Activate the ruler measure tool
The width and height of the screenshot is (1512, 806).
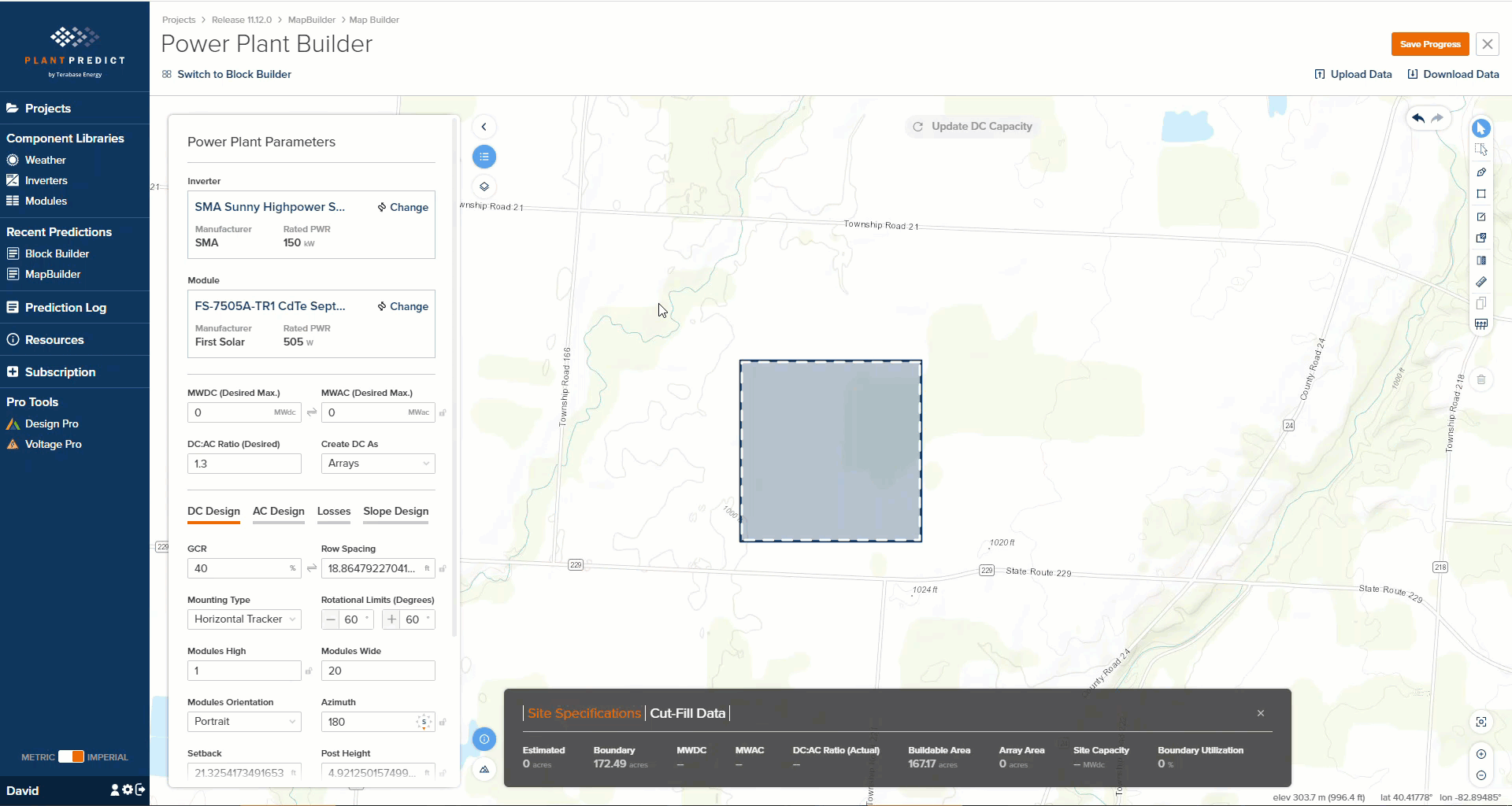tap(1480, 282)
